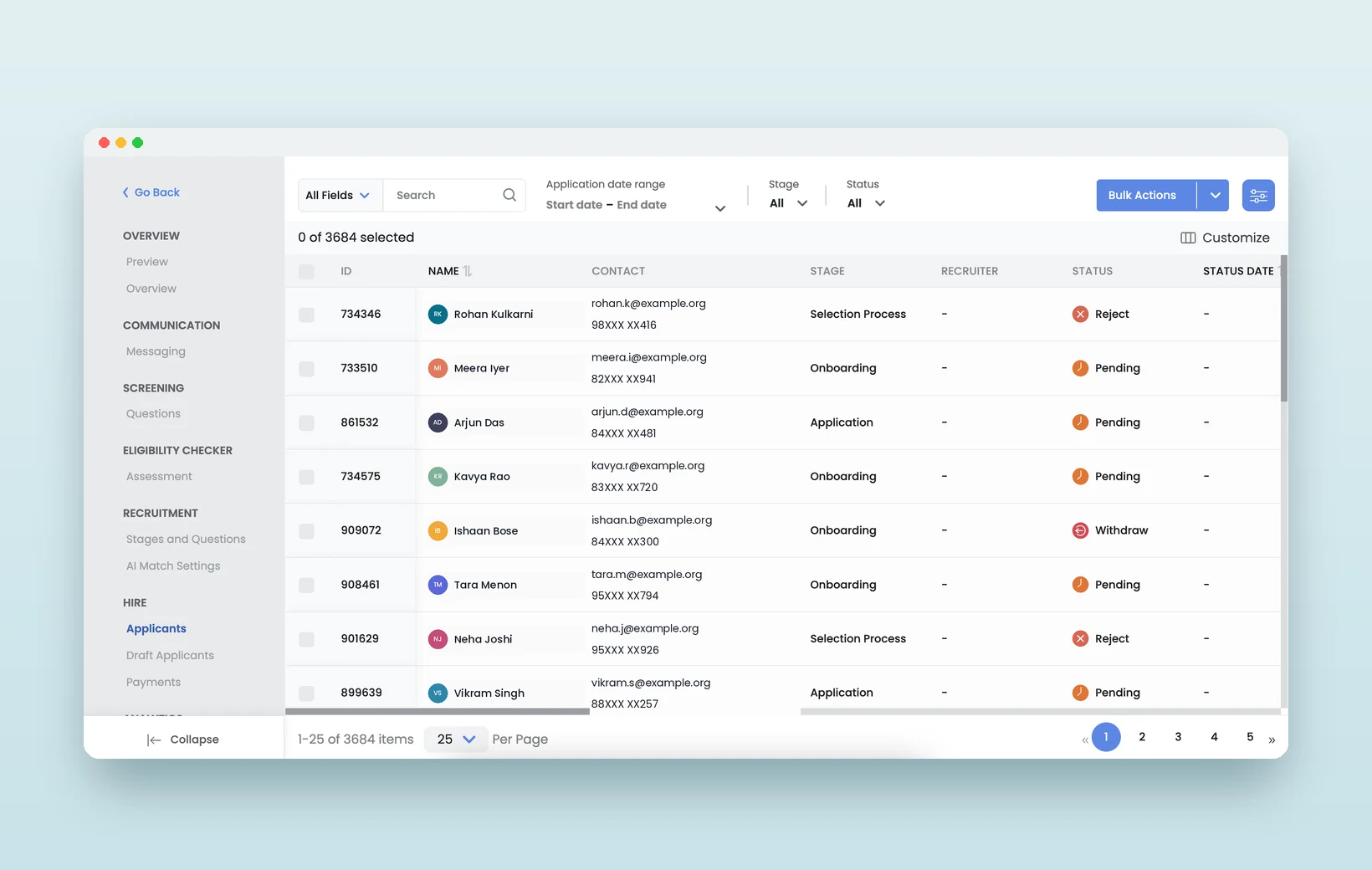Toggle the select-all checkbox in the header

pyautogui.click(x=306, y=271)
